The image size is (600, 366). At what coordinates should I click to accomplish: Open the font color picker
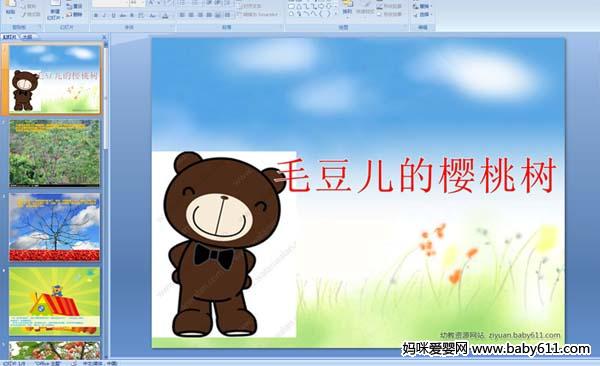coord(165,16)
